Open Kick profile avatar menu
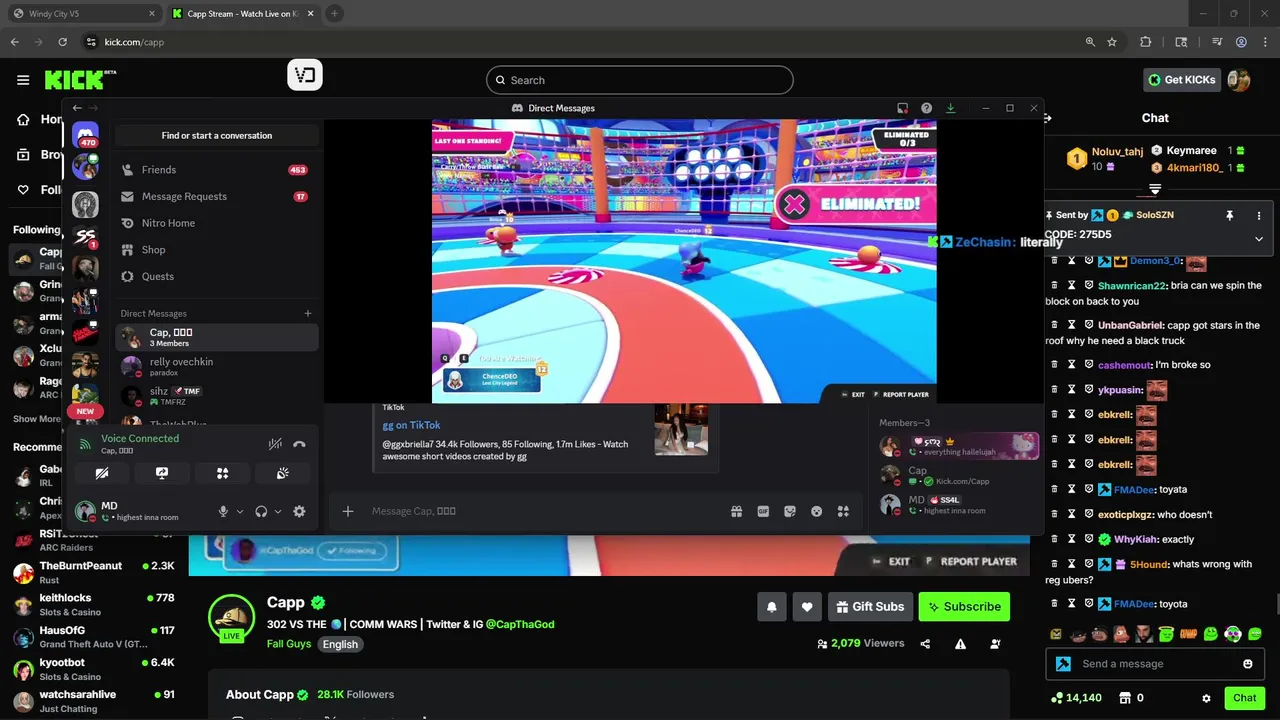The width and height of the screenshot is (1280, 720). tap(1239, 80)
